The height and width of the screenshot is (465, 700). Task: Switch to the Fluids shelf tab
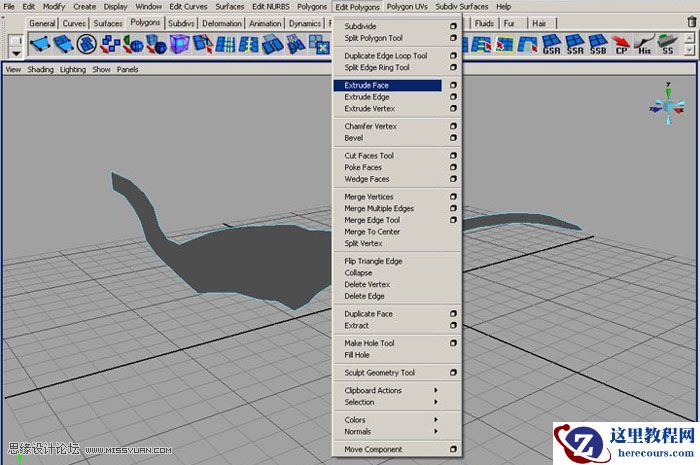484,23
